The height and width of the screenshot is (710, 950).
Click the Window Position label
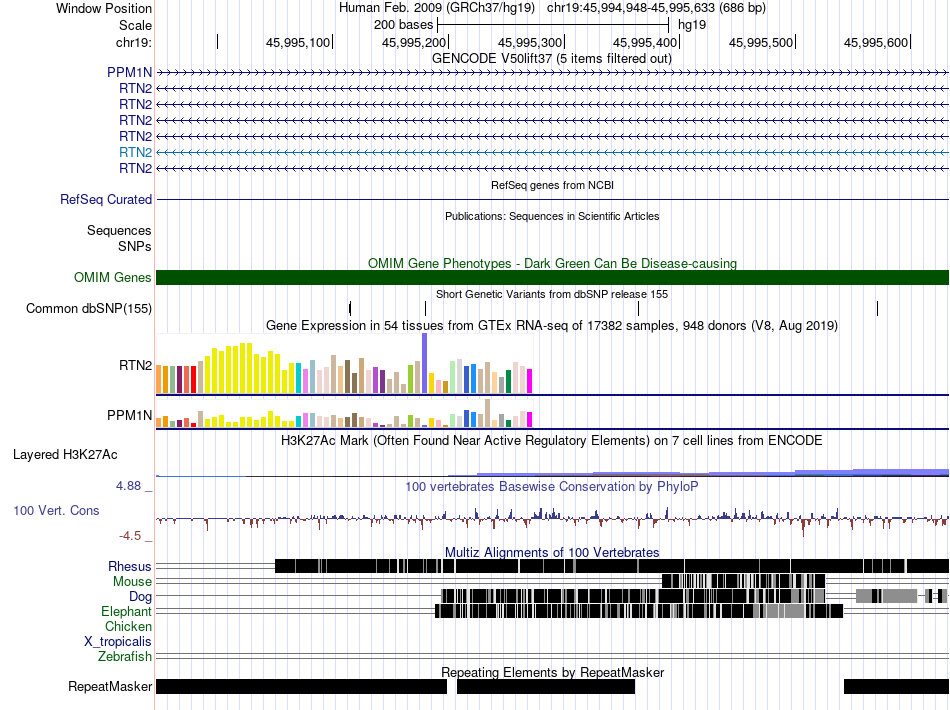pyautogui.click(x=104, y=8)
